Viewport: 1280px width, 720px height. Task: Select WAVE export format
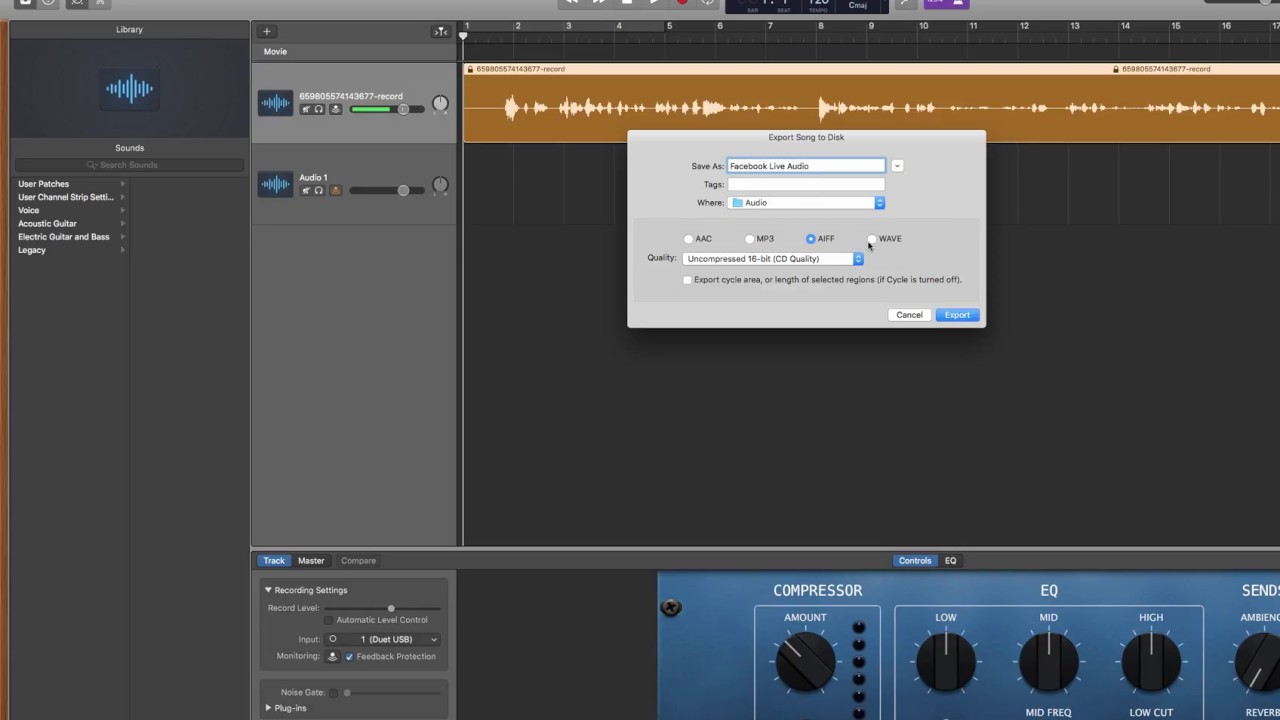872,239
